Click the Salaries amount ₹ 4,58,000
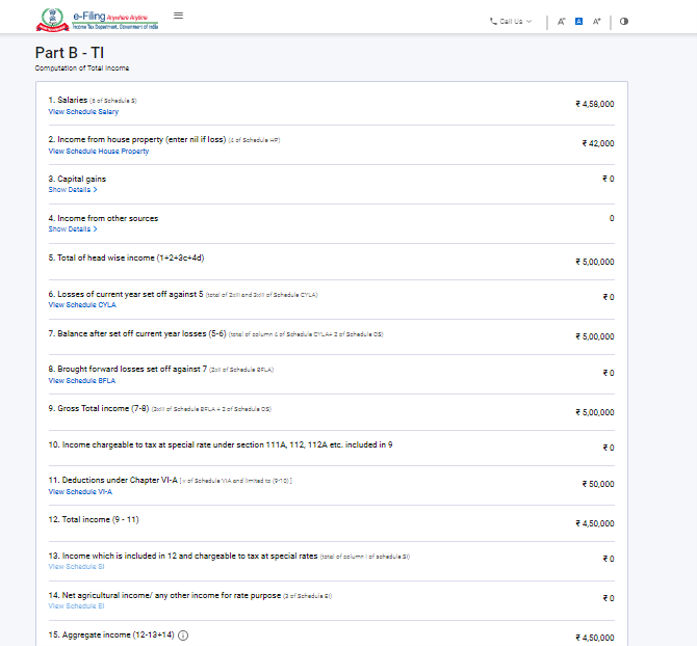The height and width of the screenshot is (646, 697). click(594, 104)
